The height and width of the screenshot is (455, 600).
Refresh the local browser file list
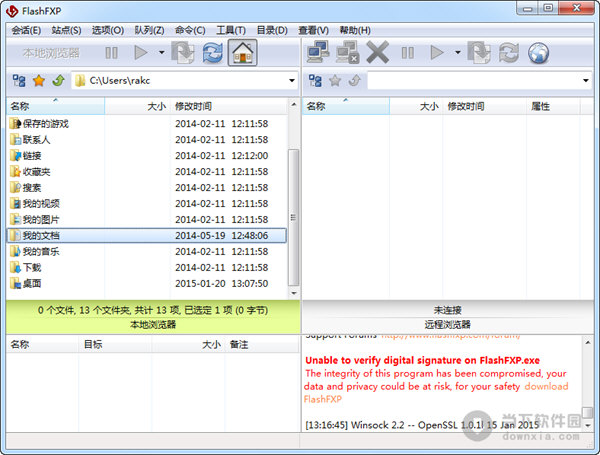tap(213, 52)
